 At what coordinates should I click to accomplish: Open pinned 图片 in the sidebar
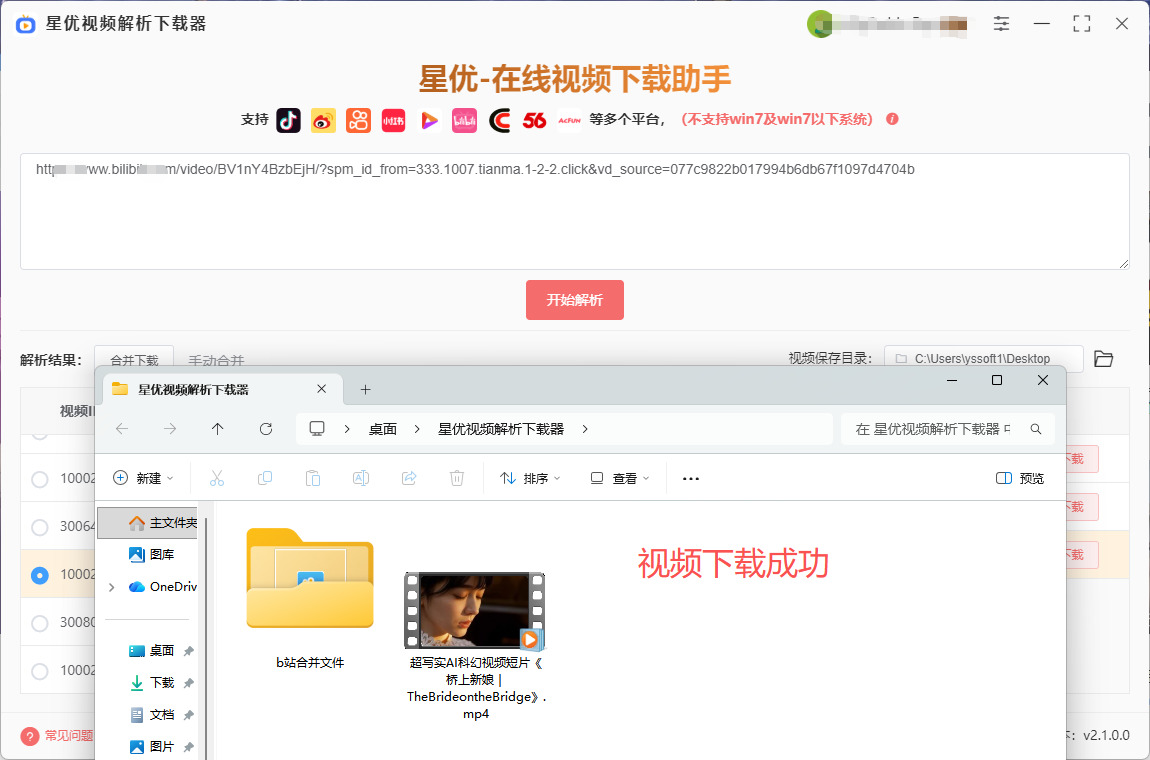[151, 747]
